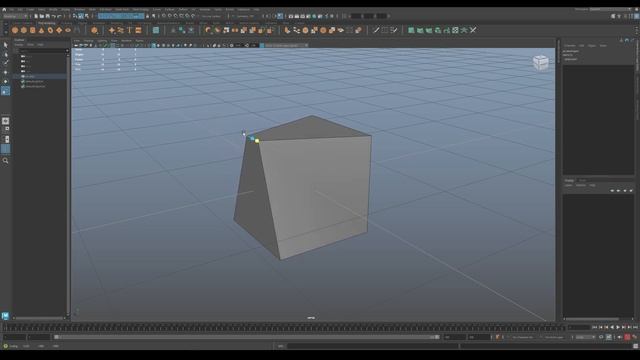Image resolution: width=640 pixels, height=360 pixels.
Task: Switch to four-view layout
Action: tap(5, 130)
